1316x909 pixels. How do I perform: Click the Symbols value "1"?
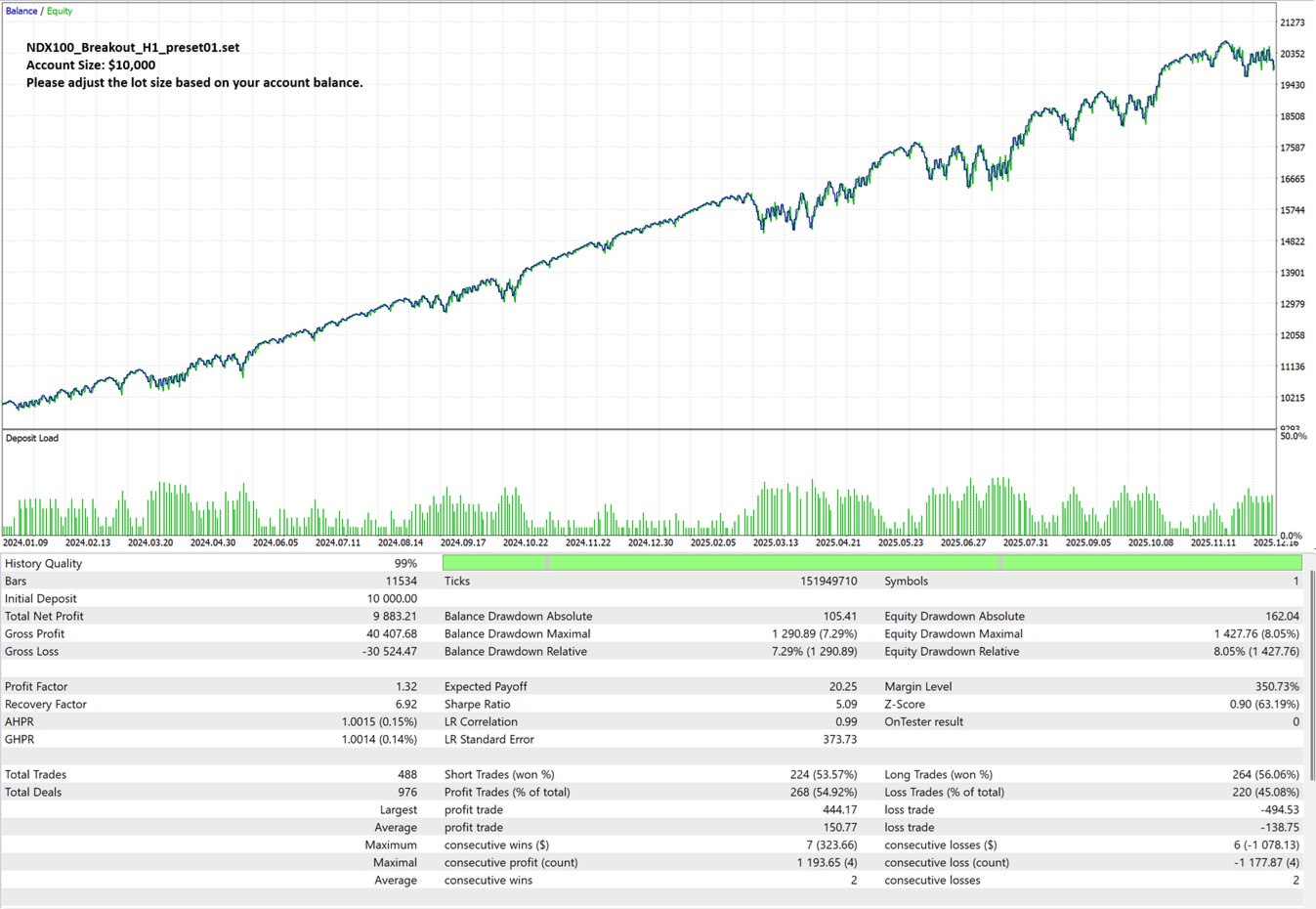(x=1296, y=581)
